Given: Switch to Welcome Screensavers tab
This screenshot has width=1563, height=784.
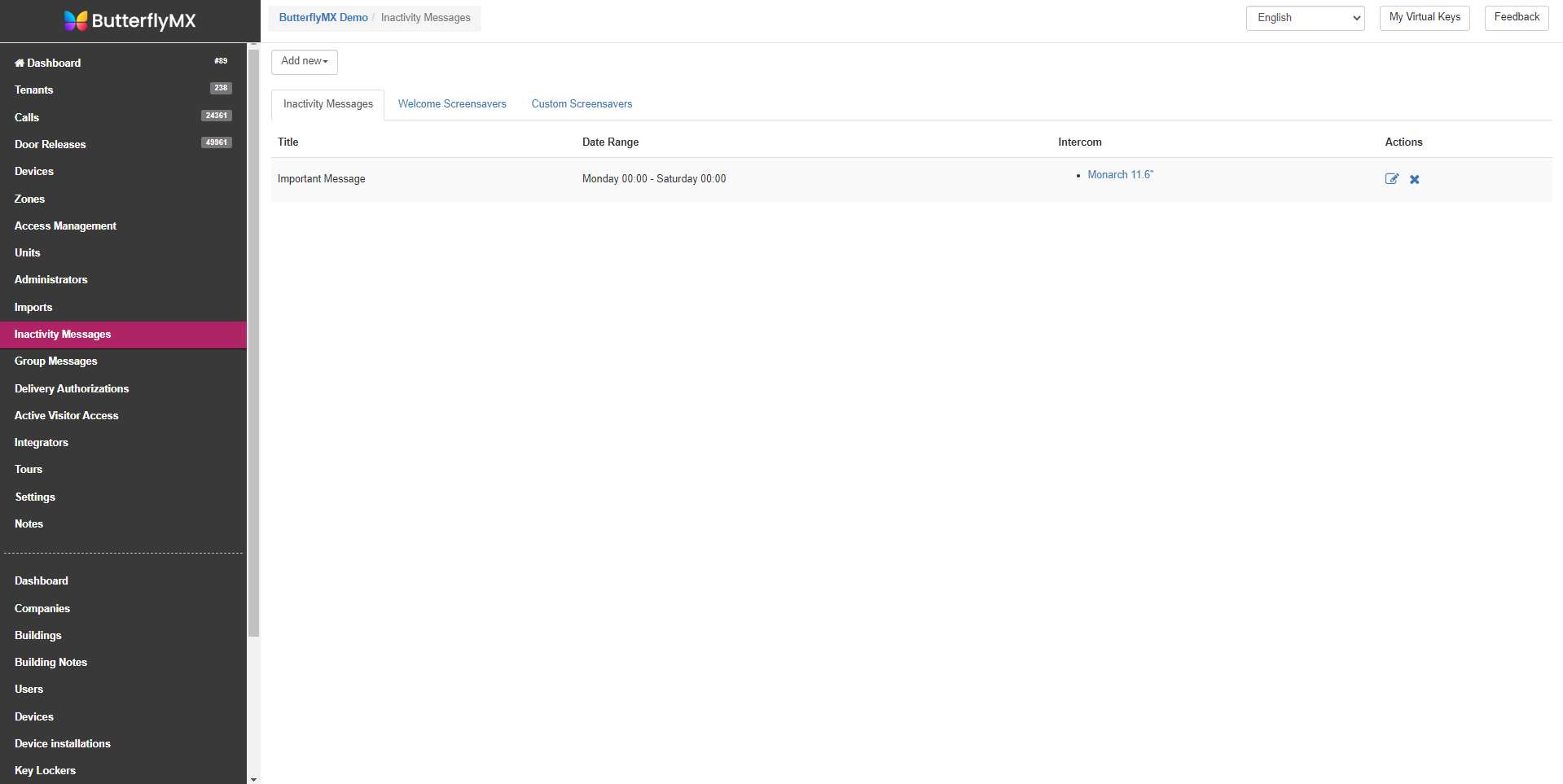Looking at the screenshot, I should (x=452, y=104).
